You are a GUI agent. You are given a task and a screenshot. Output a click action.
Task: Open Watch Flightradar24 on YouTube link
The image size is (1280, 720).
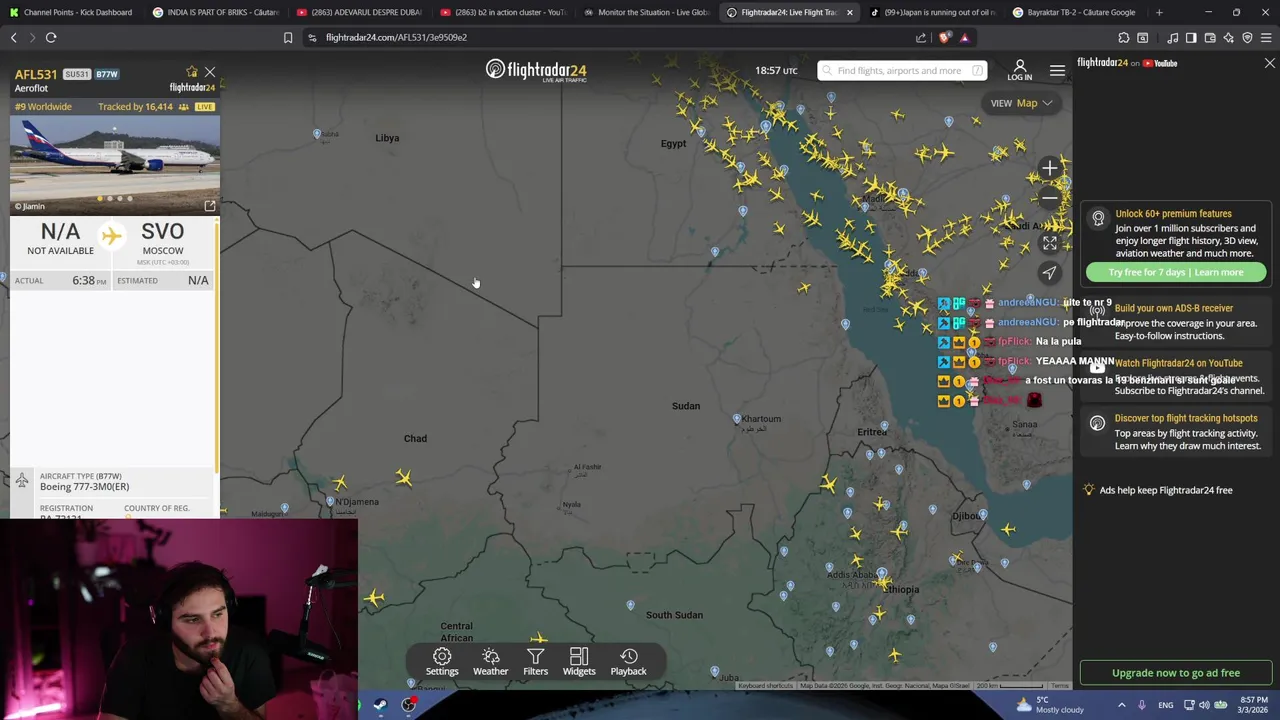[x=1179, y=363]
